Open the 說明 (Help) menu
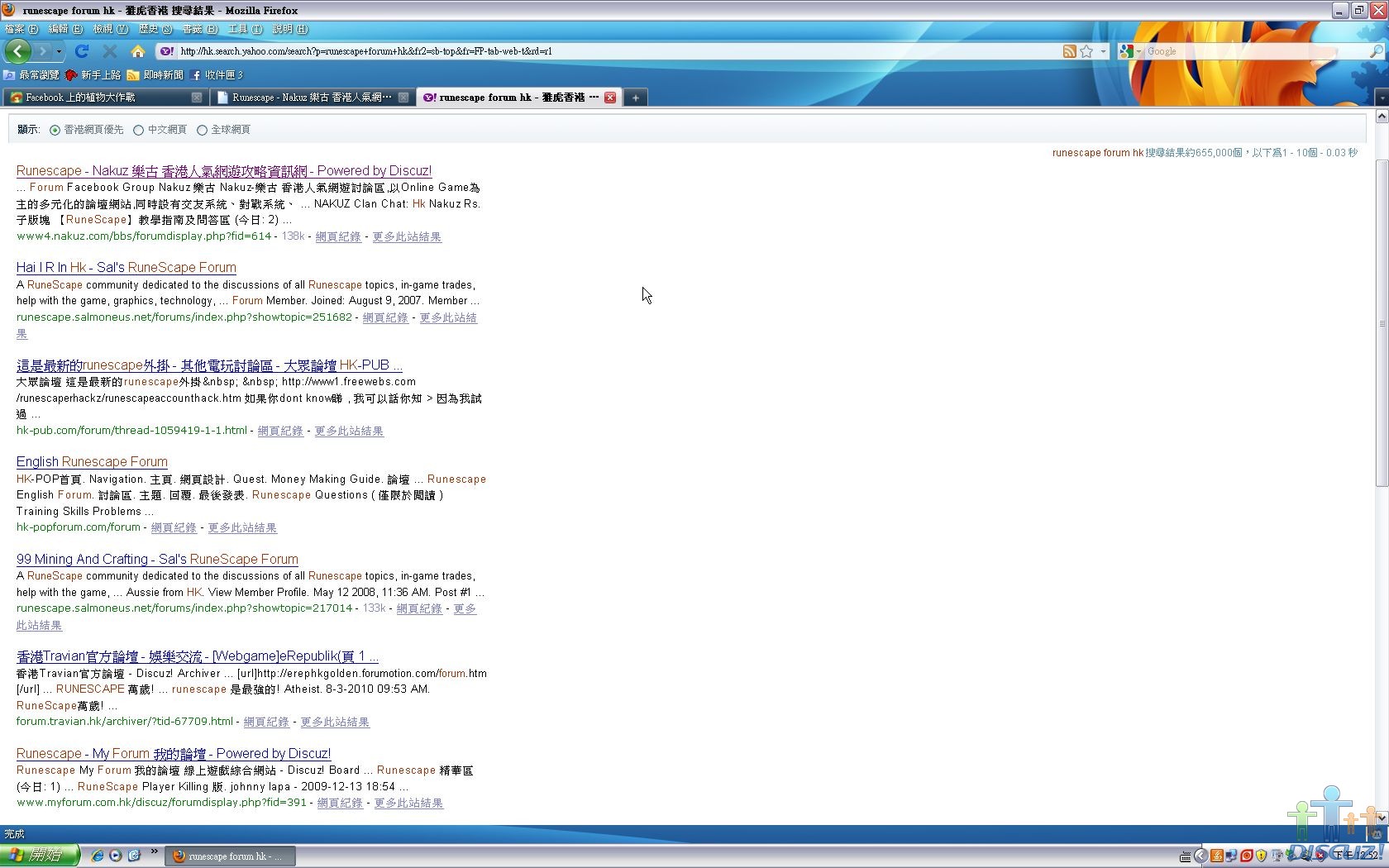This screenshot has height=868, width=1389. coord(289,29)
